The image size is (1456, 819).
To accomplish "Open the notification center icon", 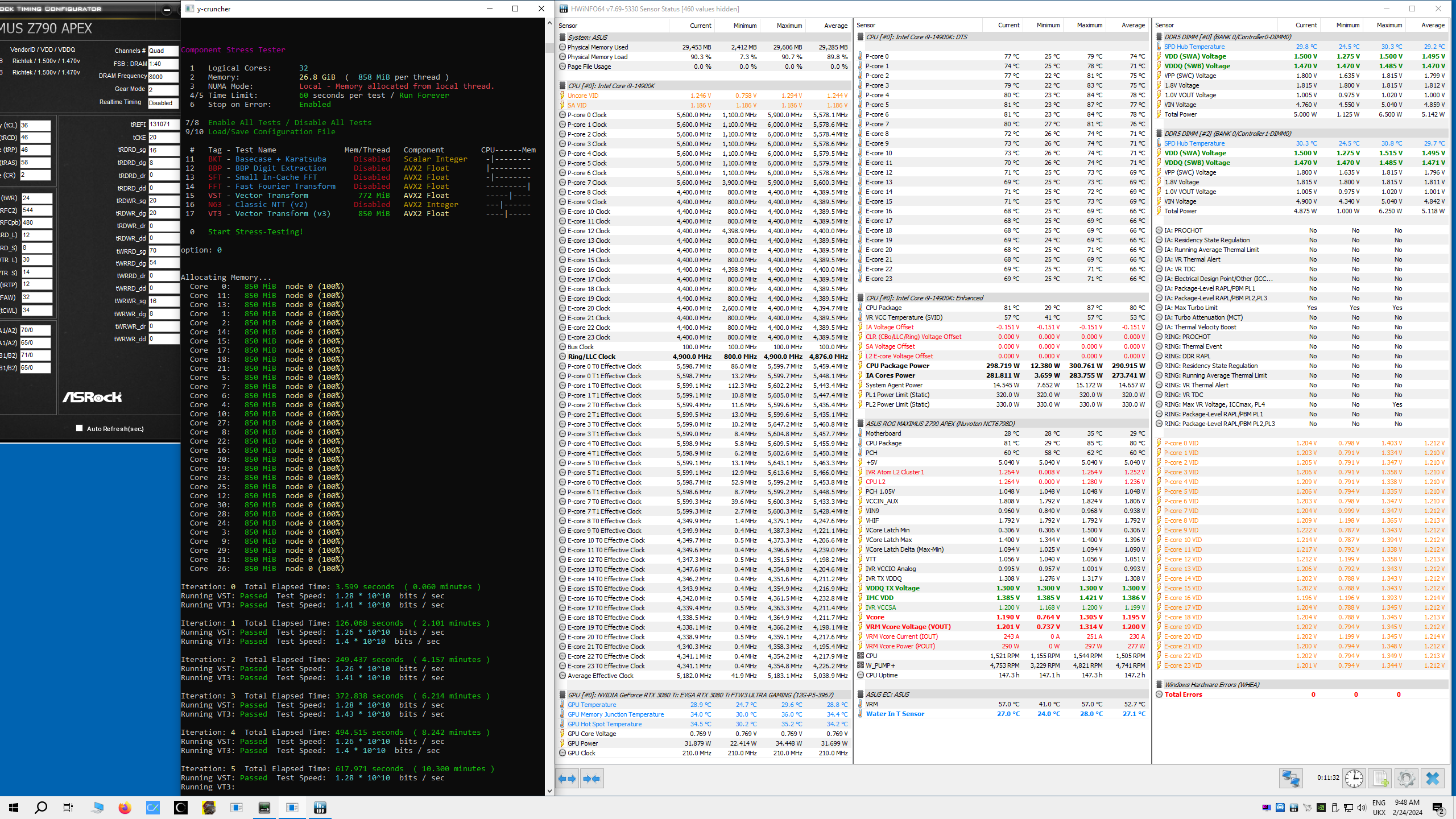I will coord(1438,808).
